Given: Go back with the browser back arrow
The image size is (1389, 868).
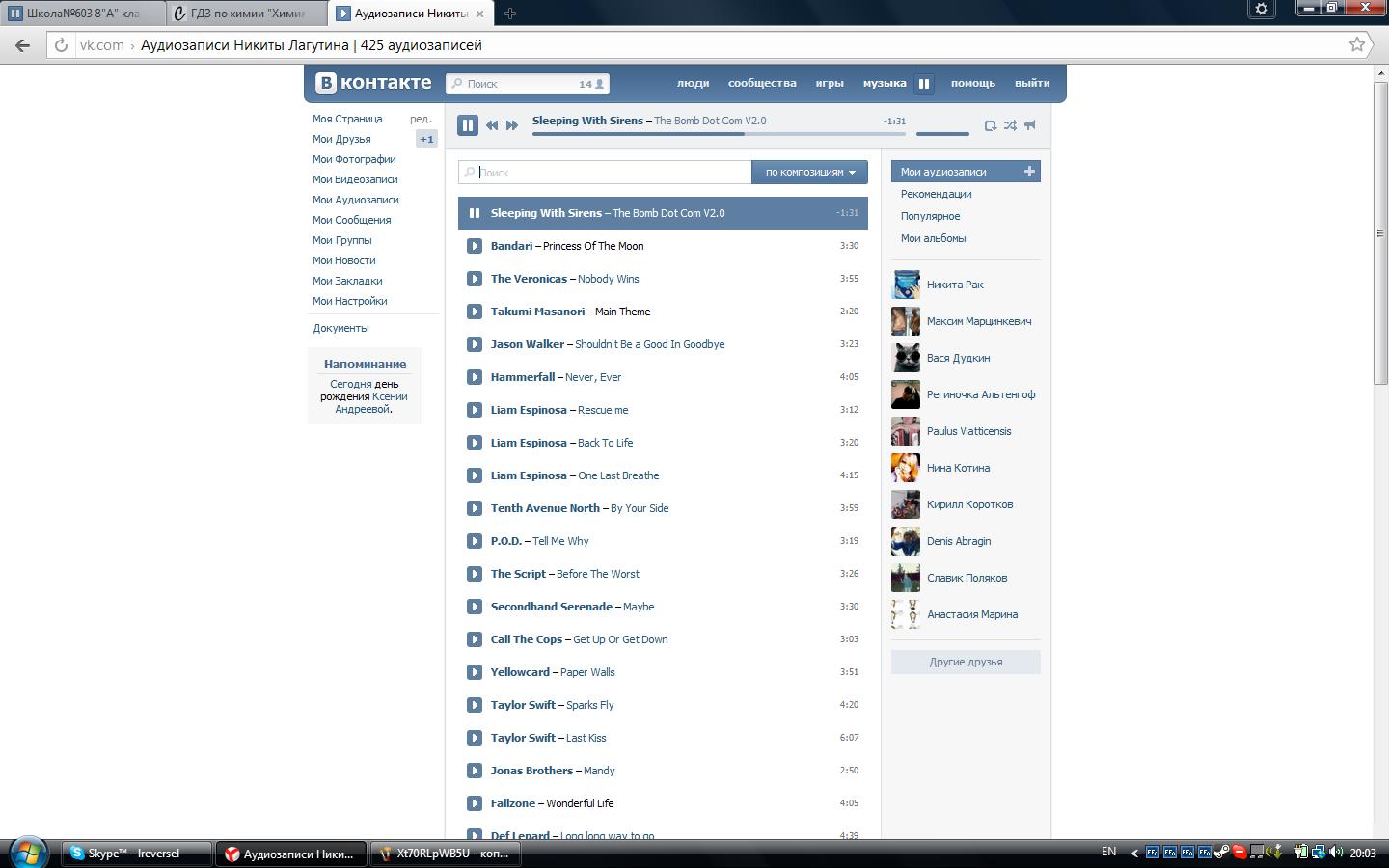Looking at the screenshot, I should click(x=23, y=44).
